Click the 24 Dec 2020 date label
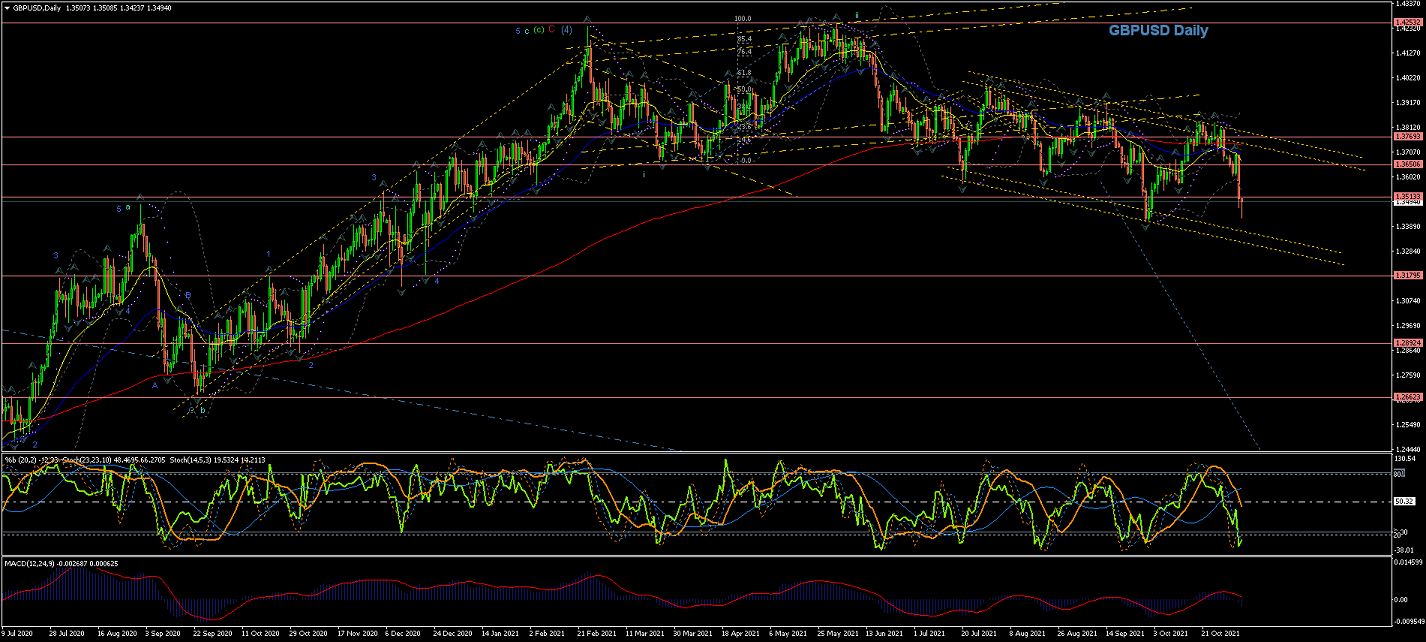The width and height of the screenshot is (1426, 642). coord(451,634)
